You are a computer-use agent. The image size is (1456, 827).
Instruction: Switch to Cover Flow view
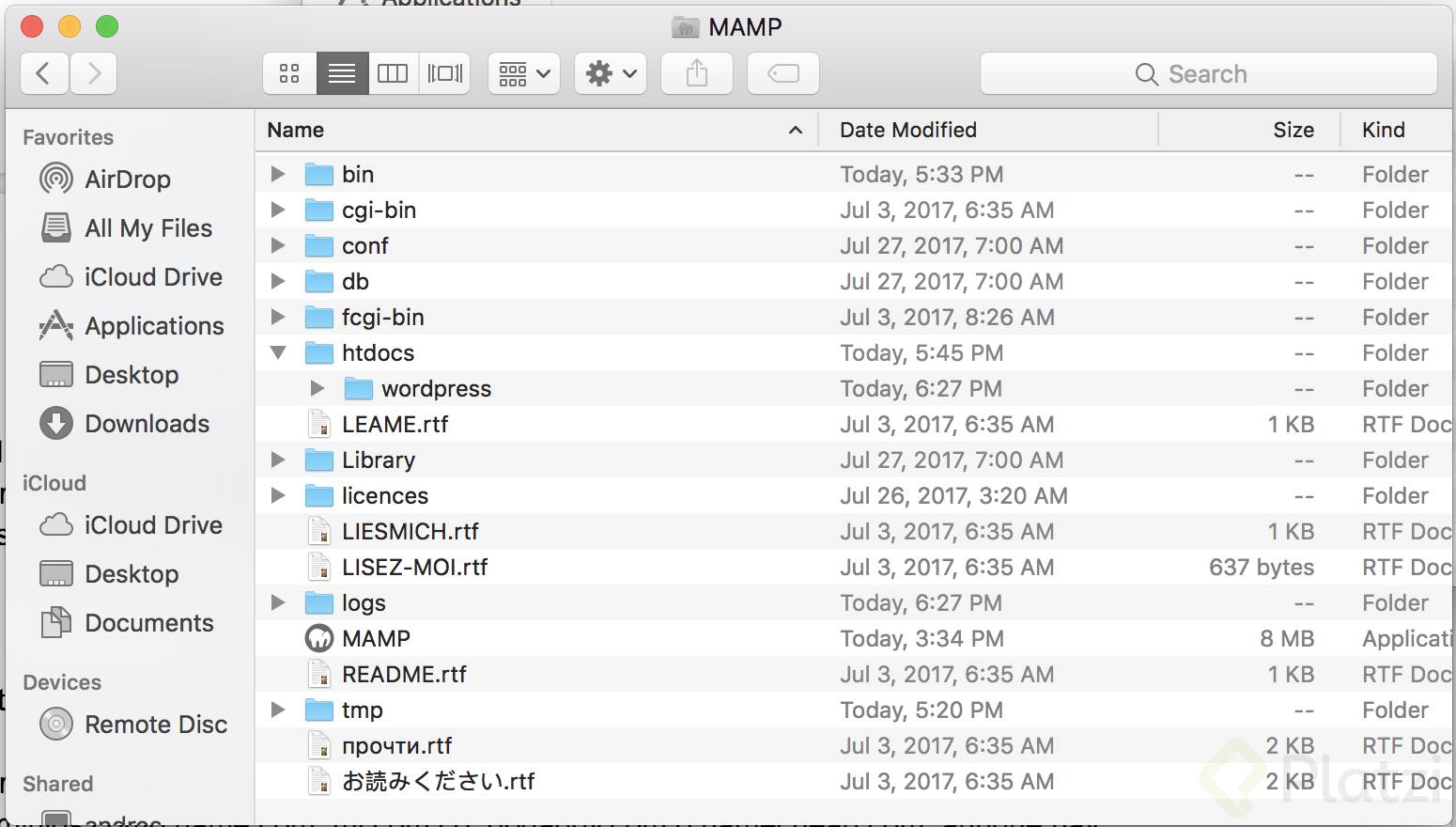[443, 73]
